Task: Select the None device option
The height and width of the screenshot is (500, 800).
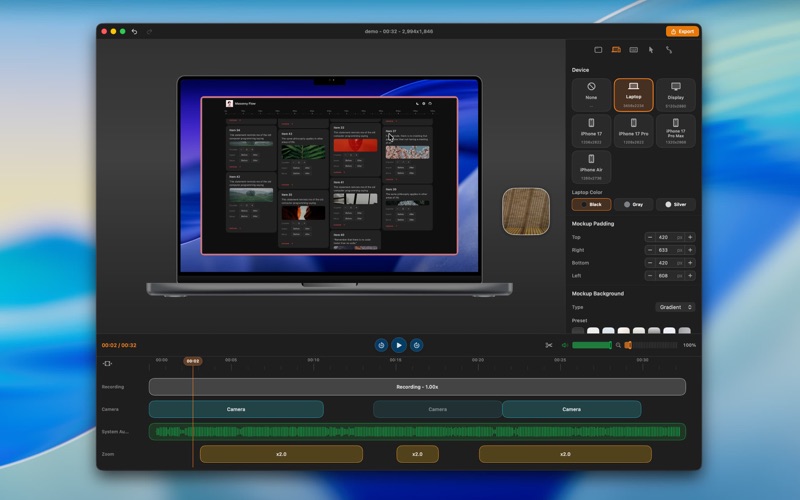Action: (x=591, y=95)
